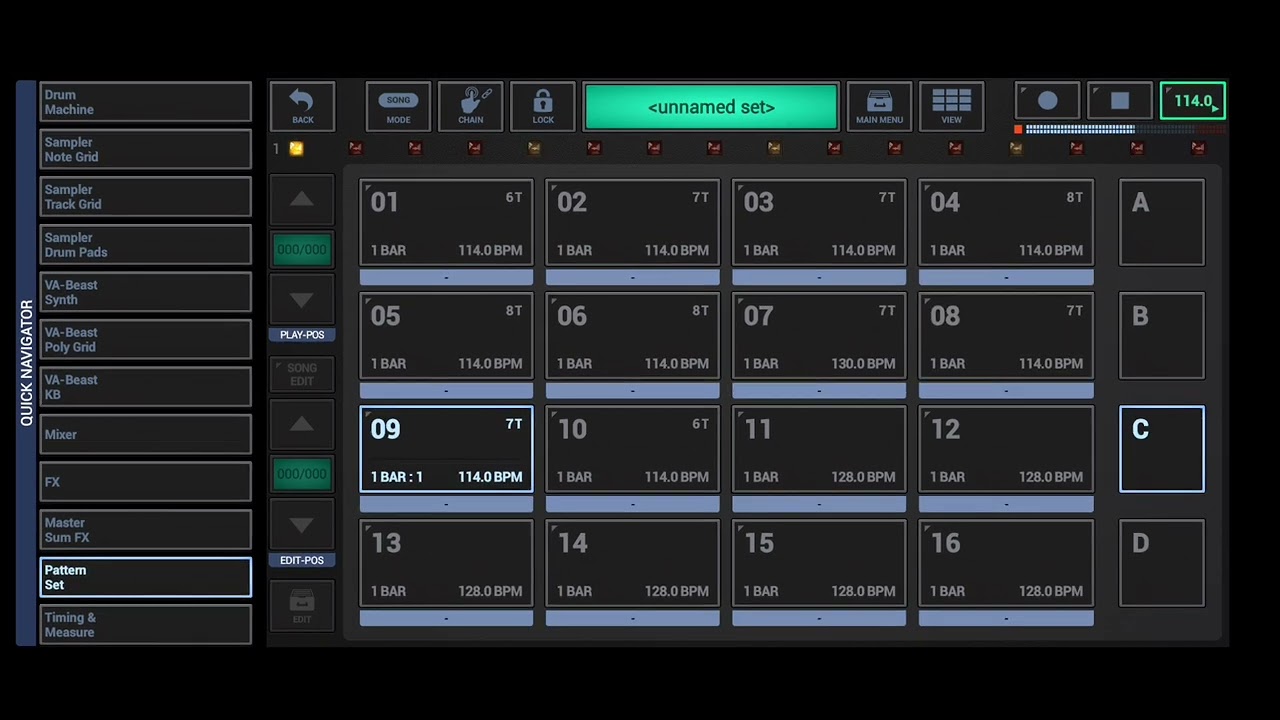Tap the <unnamed set> title display
This screenshot has width=1280, height=720.
click(x=711, y=107)
